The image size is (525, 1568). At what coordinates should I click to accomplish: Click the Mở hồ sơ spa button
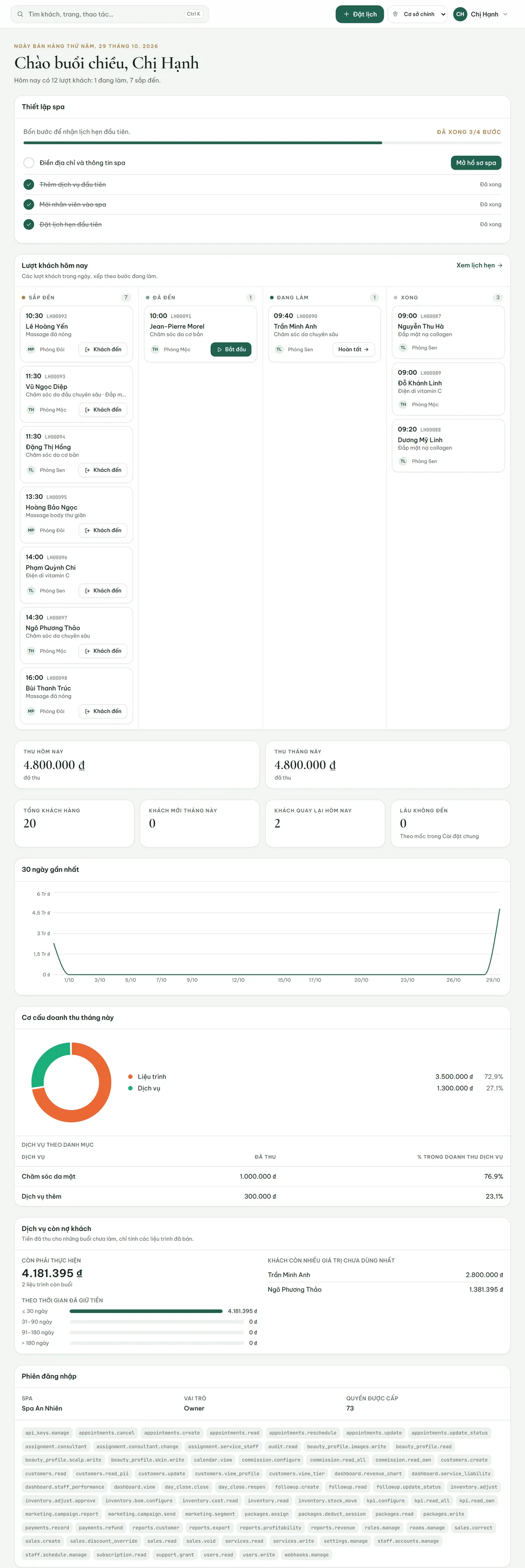click(x=476, y=162)
